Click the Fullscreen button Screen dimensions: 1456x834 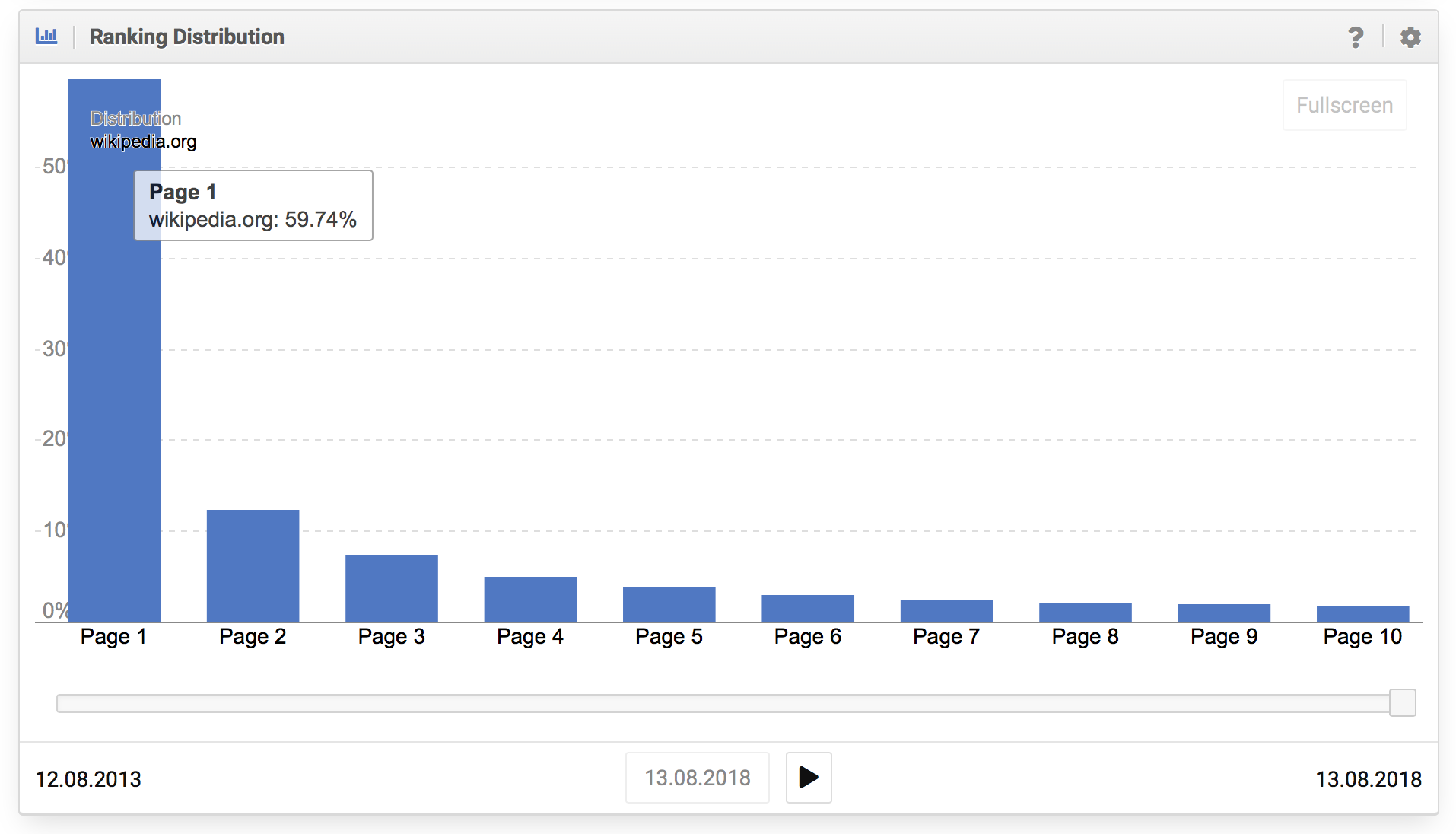coord(1344,105)
